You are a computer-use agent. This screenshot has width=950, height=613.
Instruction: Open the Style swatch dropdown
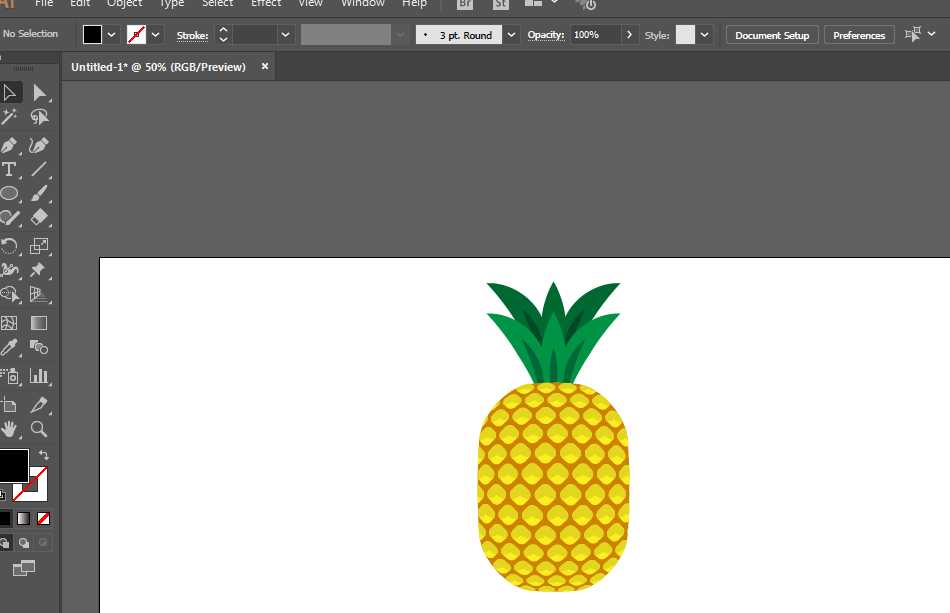pyautogui.click(x=704, y=35)
